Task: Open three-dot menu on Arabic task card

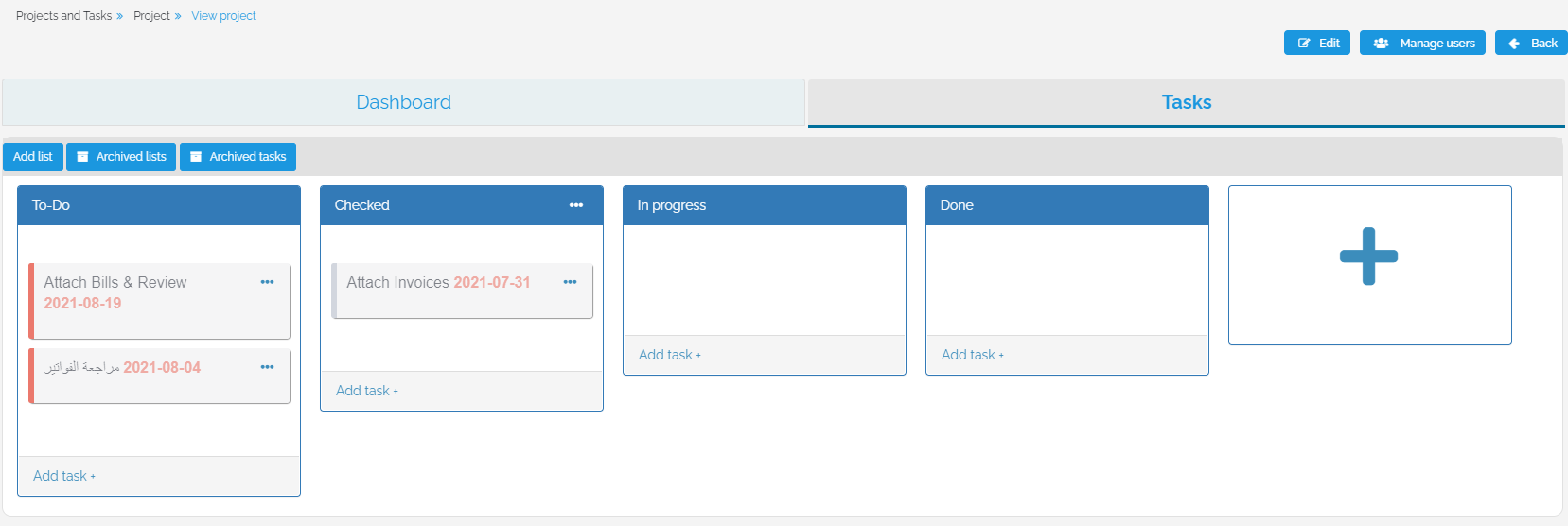Action: tap(267, 367)
